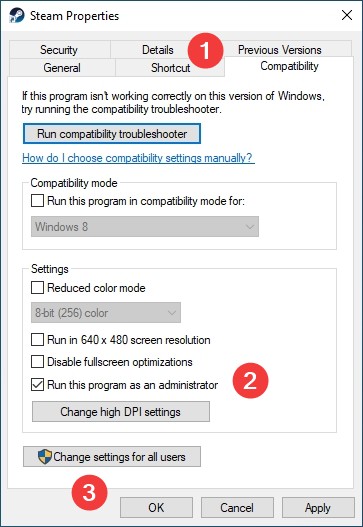Confirm with the OK button
The height and width of the screenshot is (527, 363).
coord(156,508)
